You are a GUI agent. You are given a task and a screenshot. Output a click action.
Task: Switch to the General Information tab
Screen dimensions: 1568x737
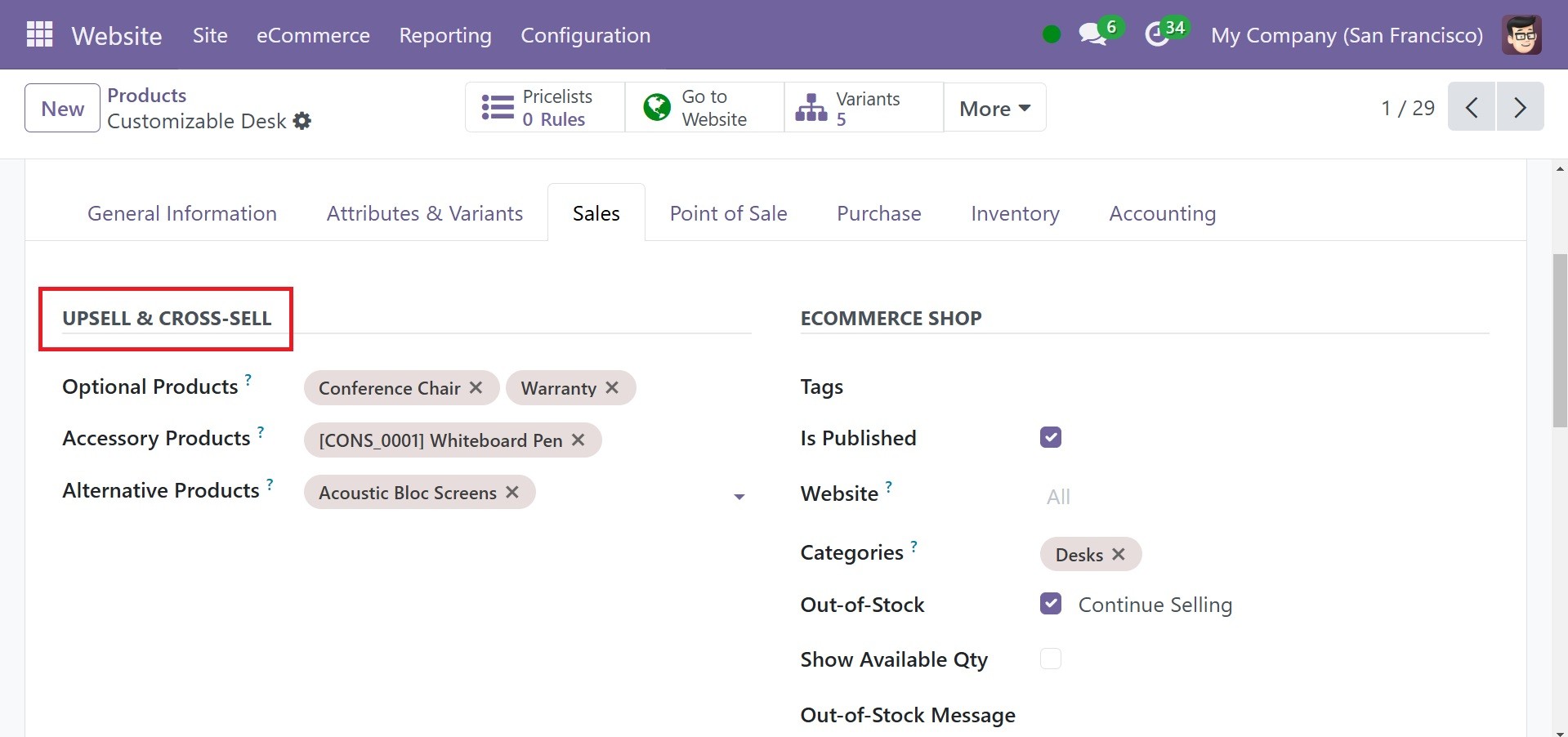click(182, 213)
